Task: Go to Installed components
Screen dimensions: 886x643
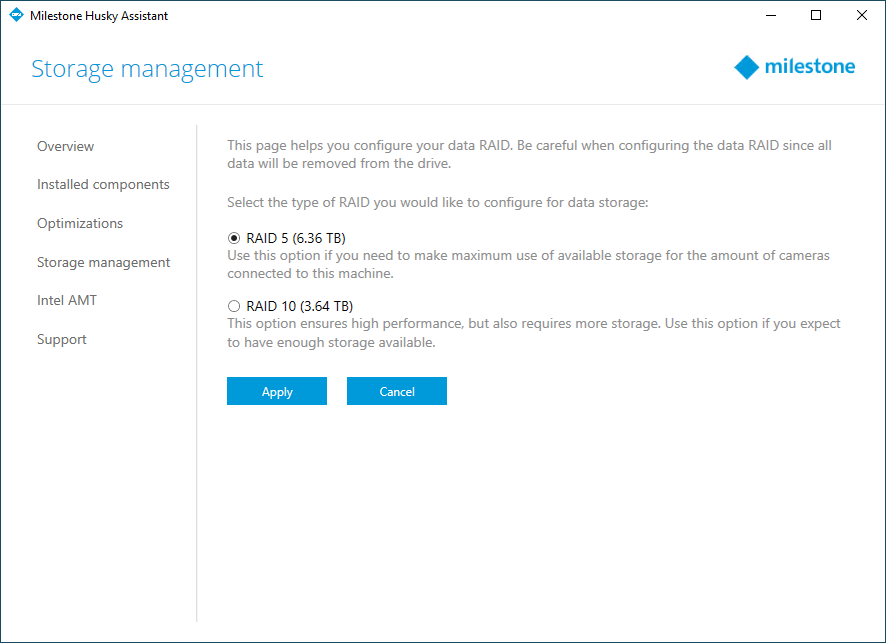Action: pos(103,185)
